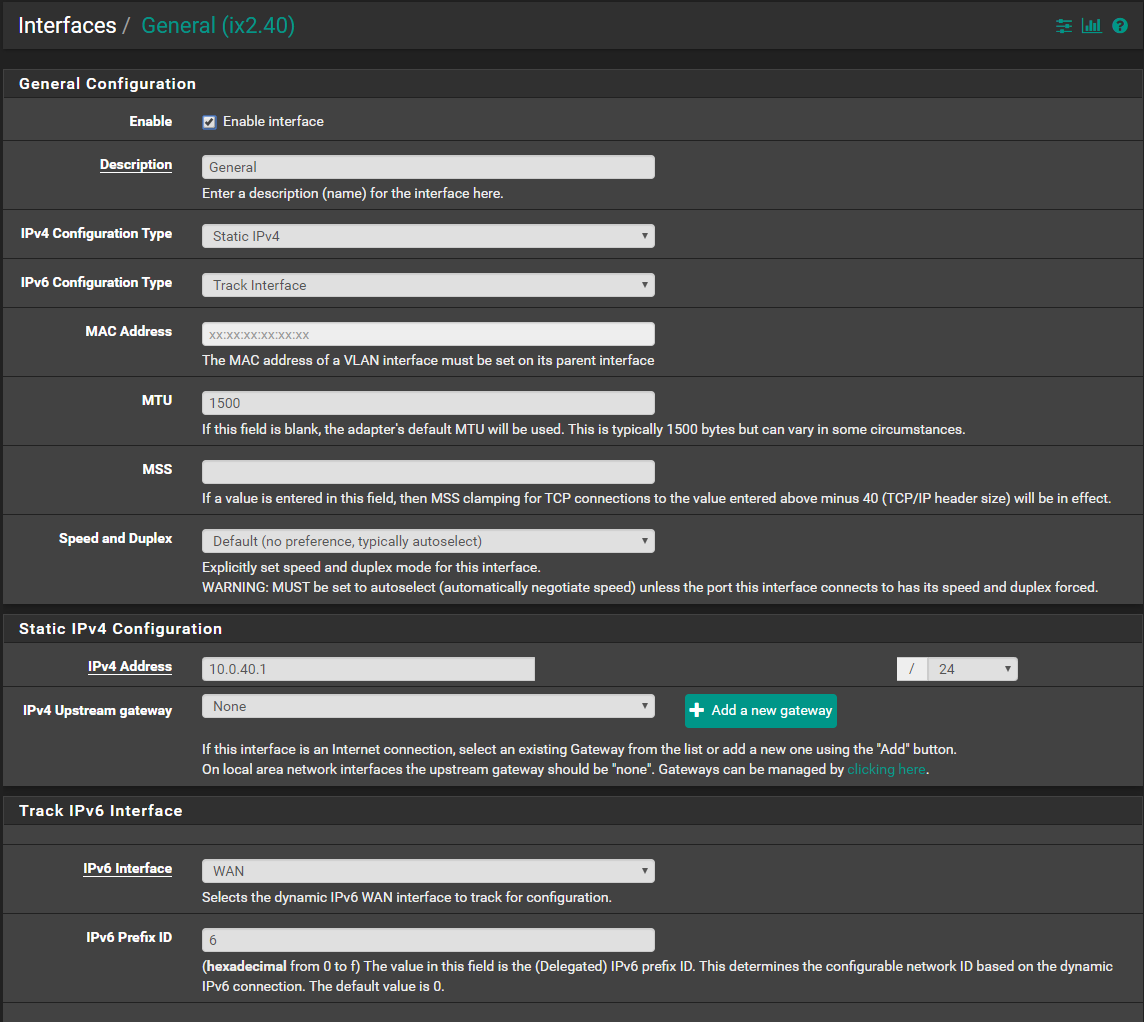
Task: Open IPv4 Configuration Type dropdown
Action: point(428,236)
